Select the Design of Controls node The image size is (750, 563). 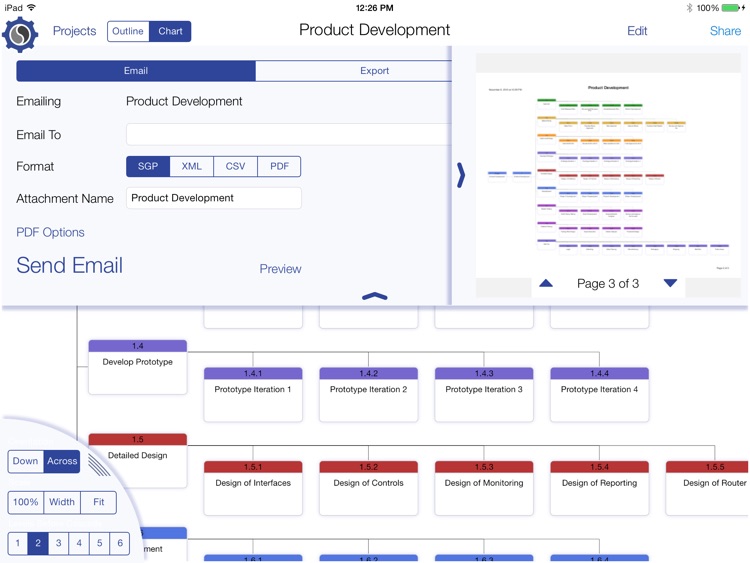(368, 488)
